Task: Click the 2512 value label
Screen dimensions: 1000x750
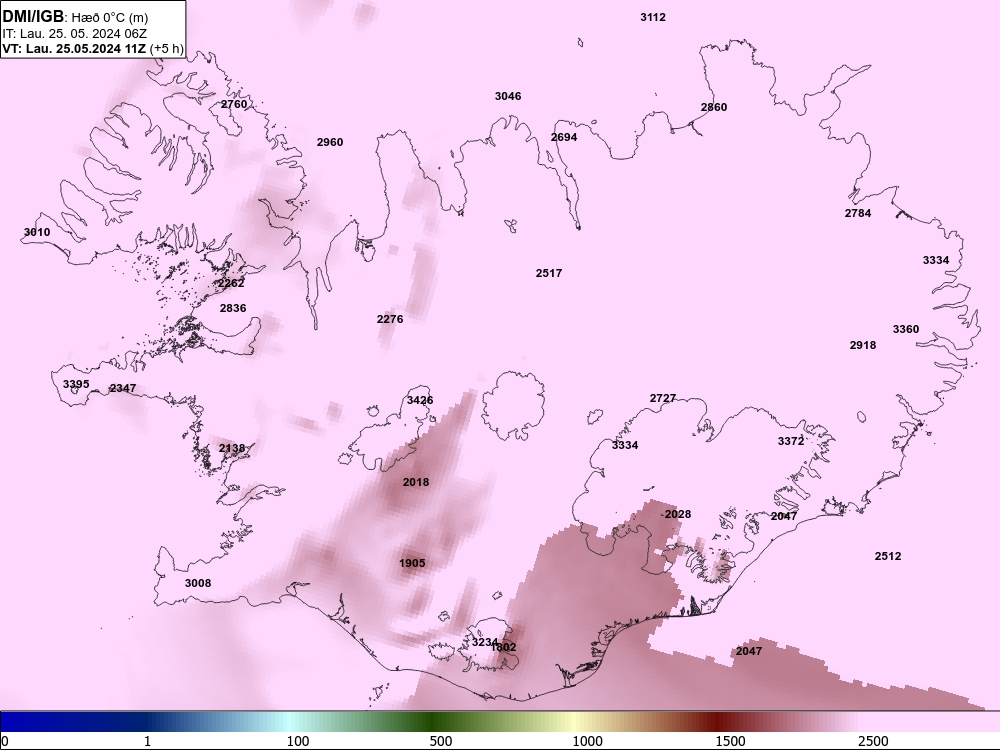Action: [888, 556]
